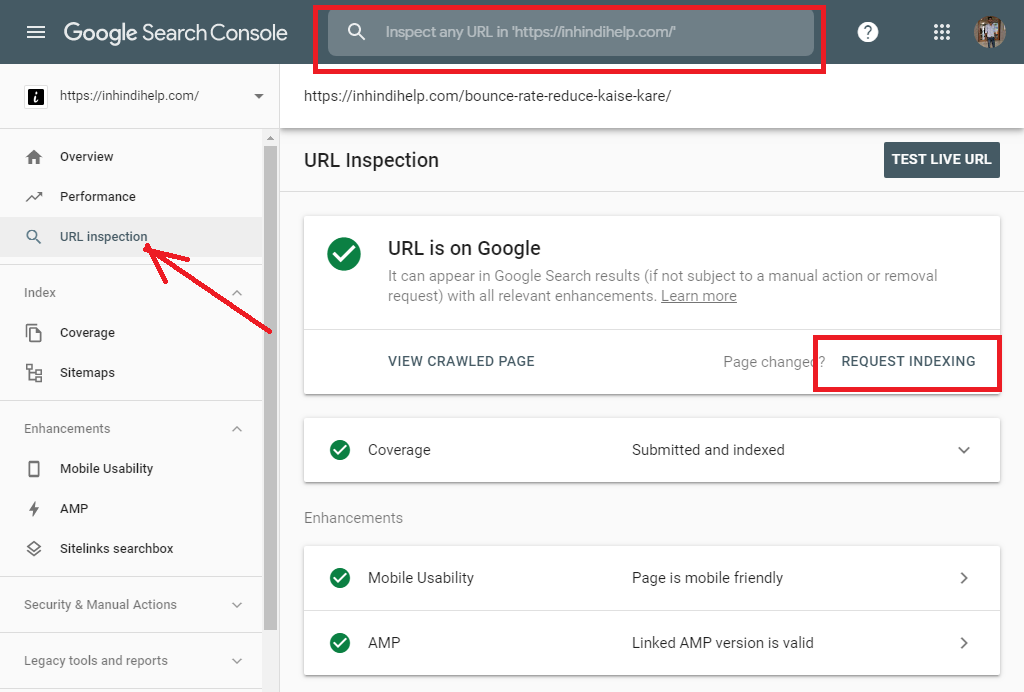The width and height of the screenshot is (1024, 692).
Task: Collapse the Enhancements sidebar section
Action: click(237, 429)
